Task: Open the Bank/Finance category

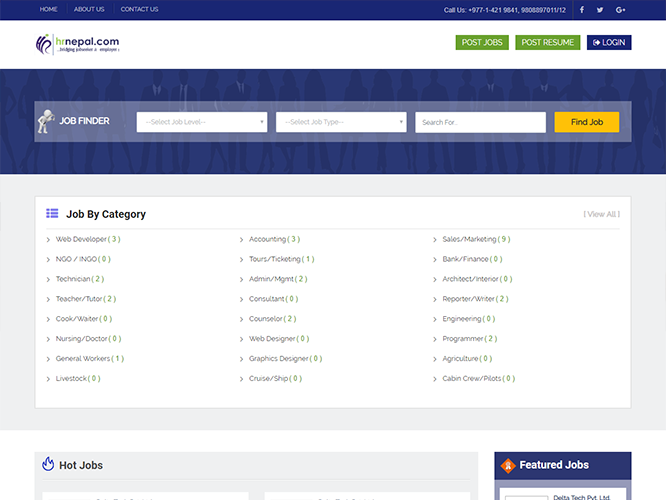Action: coord(472,259)
